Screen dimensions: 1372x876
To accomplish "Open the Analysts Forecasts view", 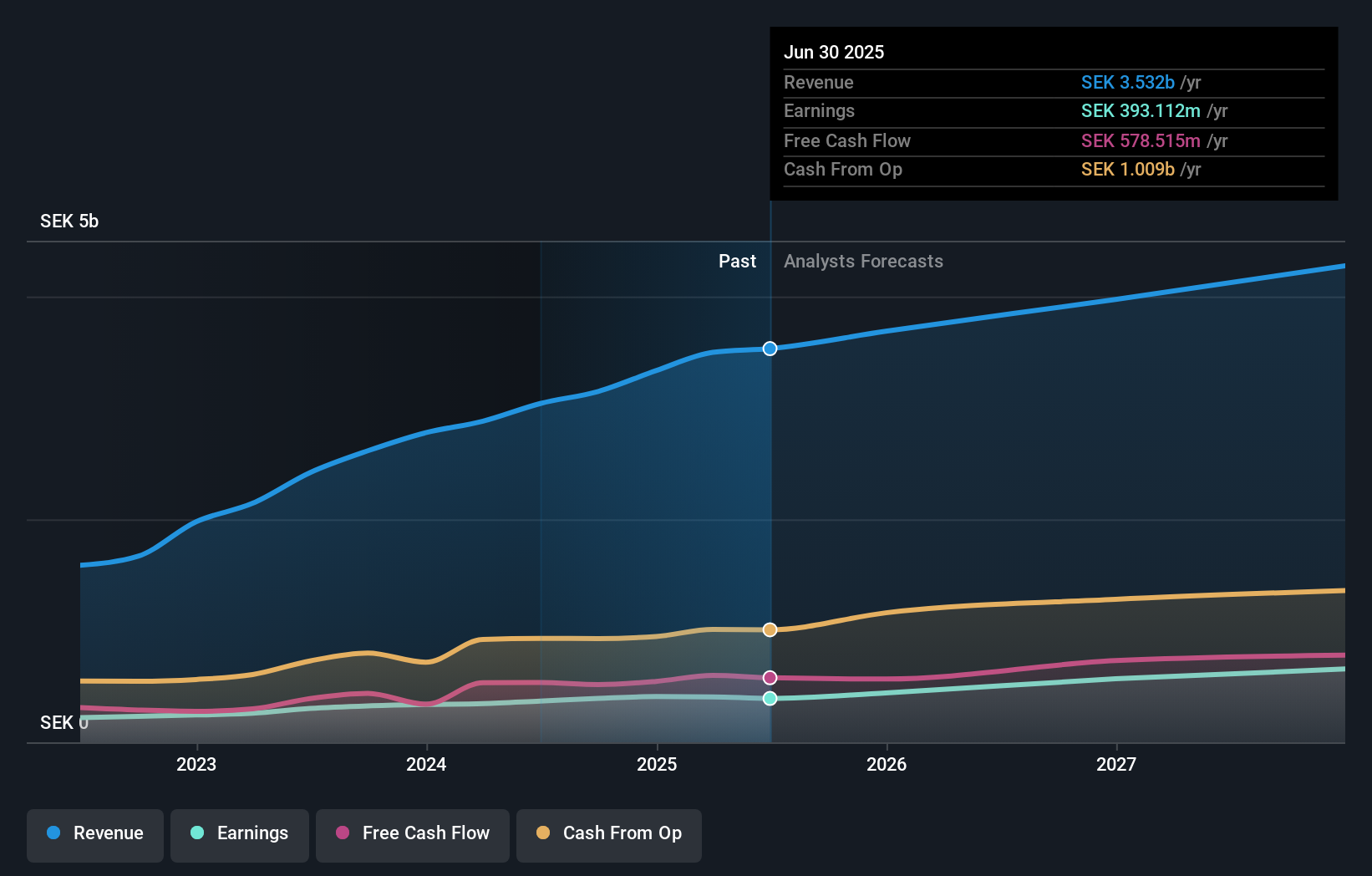I will point(863,261).
